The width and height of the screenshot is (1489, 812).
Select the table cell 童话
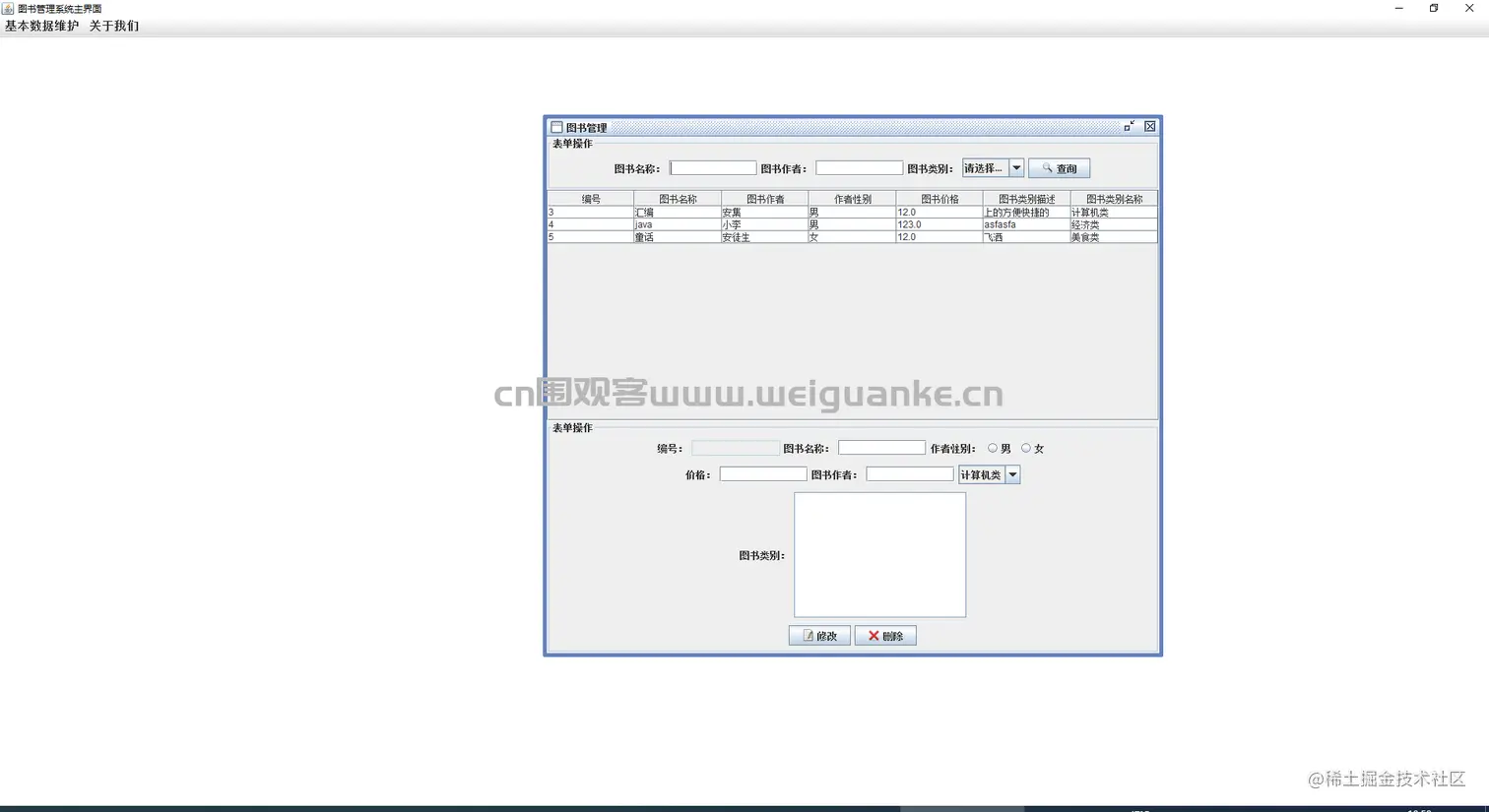pos(678,237)
